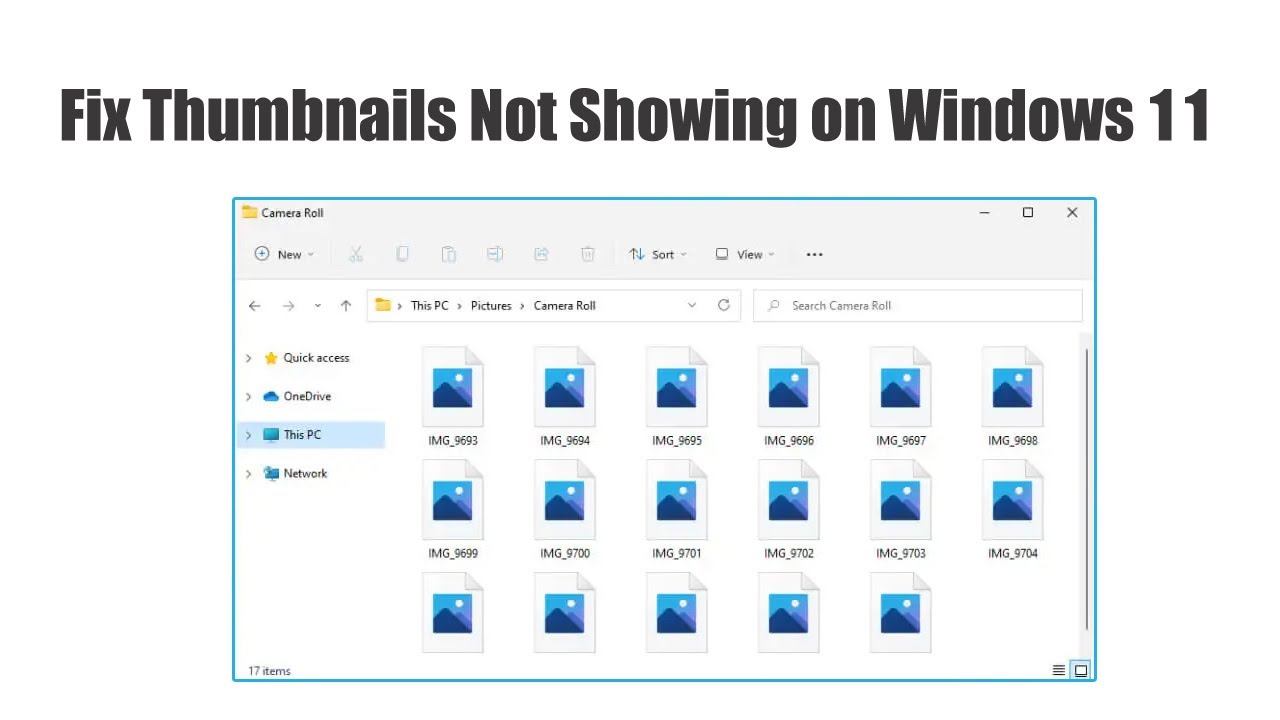Viewport: 1280px width, 720px height.
Task: Click This PC in the address breadcrumb
Action: (430, 305)
